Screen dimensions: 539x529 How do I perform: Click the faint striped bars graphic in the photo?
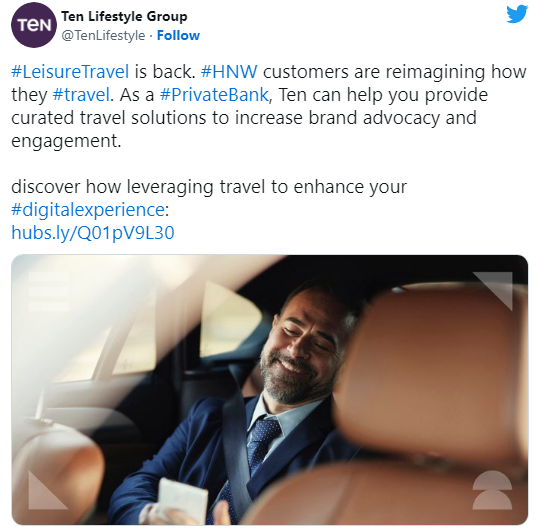click(48, 291)
